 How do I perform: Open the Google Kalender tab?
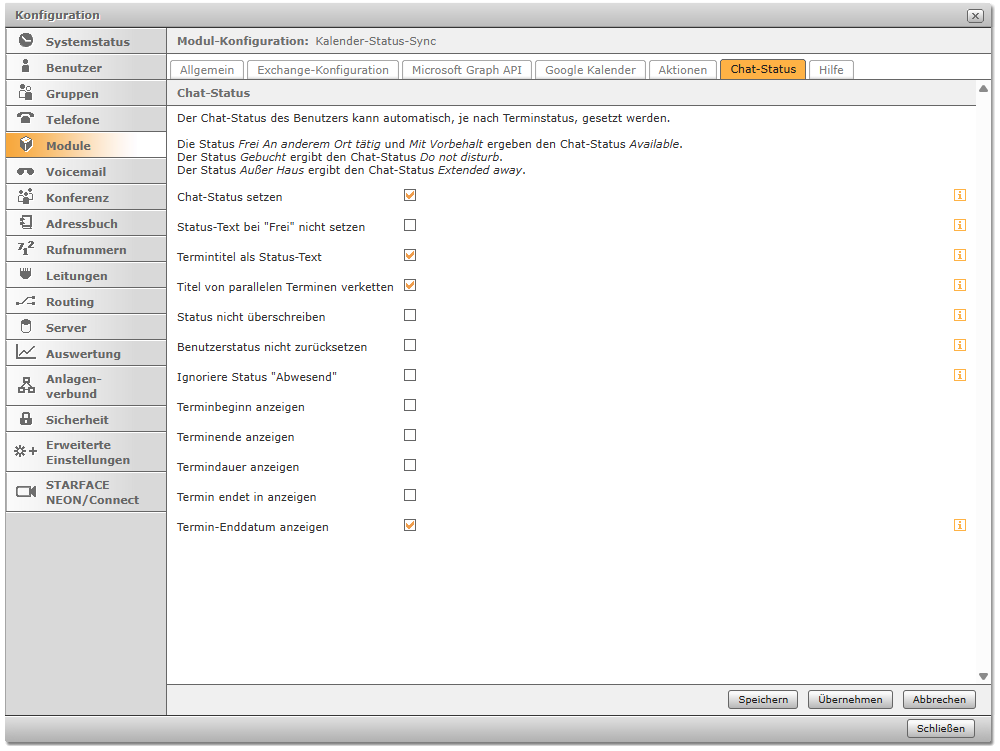click(590, 70)
